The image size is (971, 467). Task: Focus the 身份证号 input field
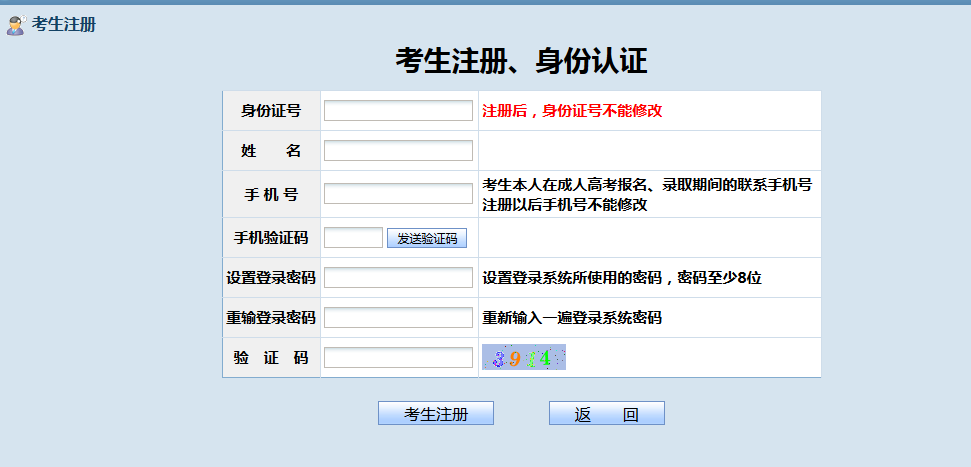(398, 111)
